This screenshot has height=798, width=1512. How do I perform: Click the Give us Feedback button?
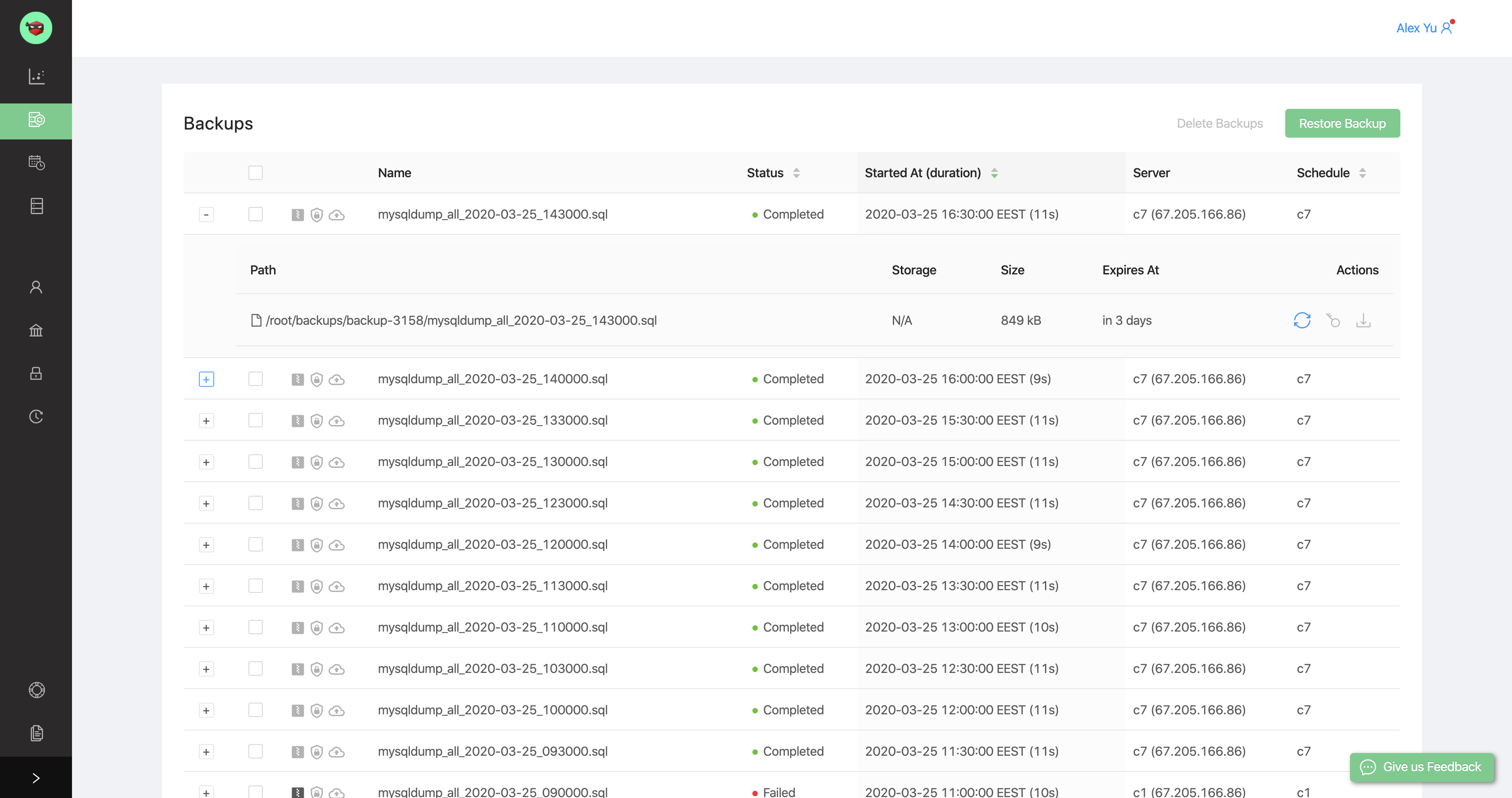[x=1421, y=767]
